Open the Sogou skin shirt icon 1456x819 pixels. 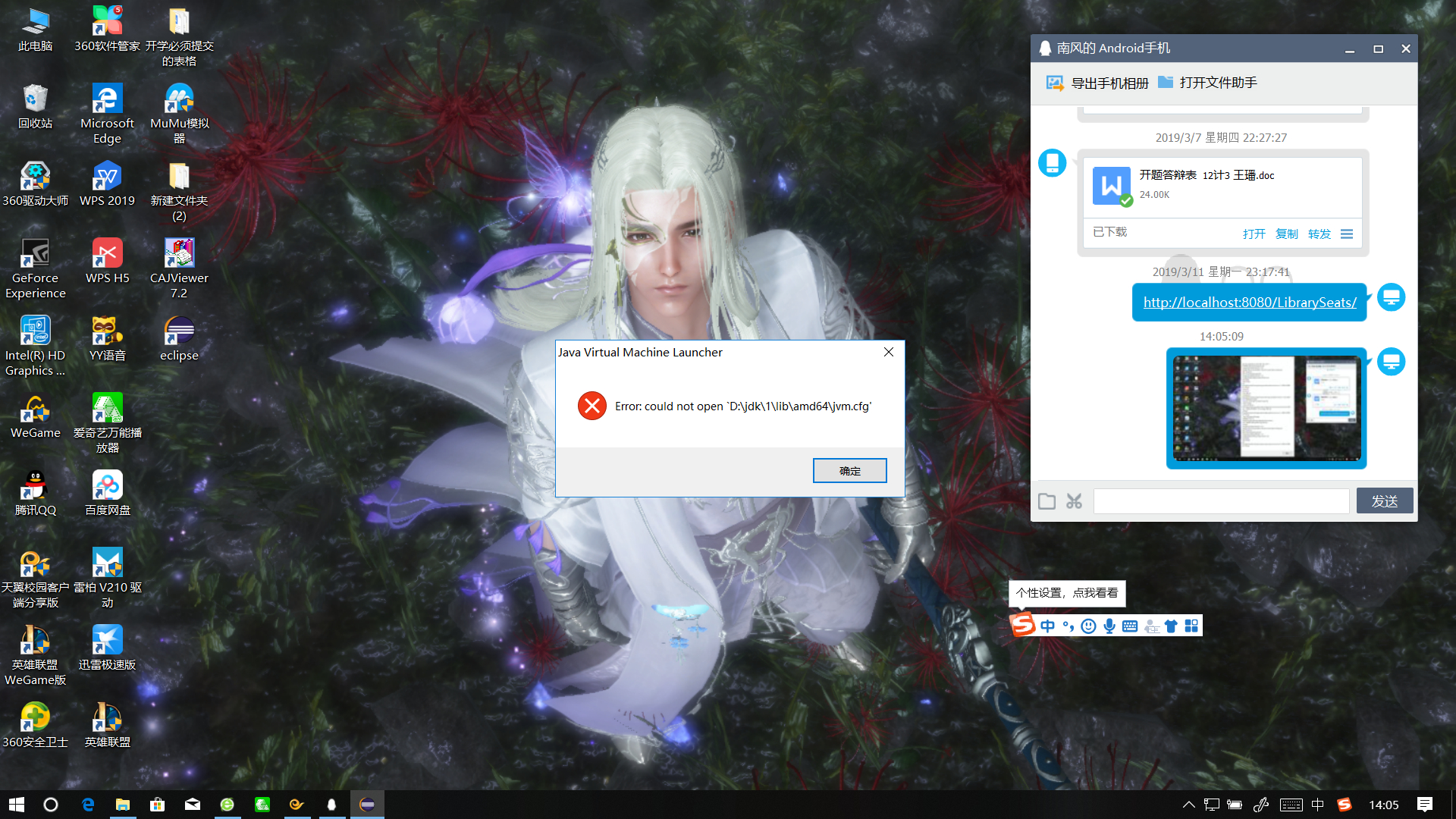pyautogui.click(x=1171, y=626)
